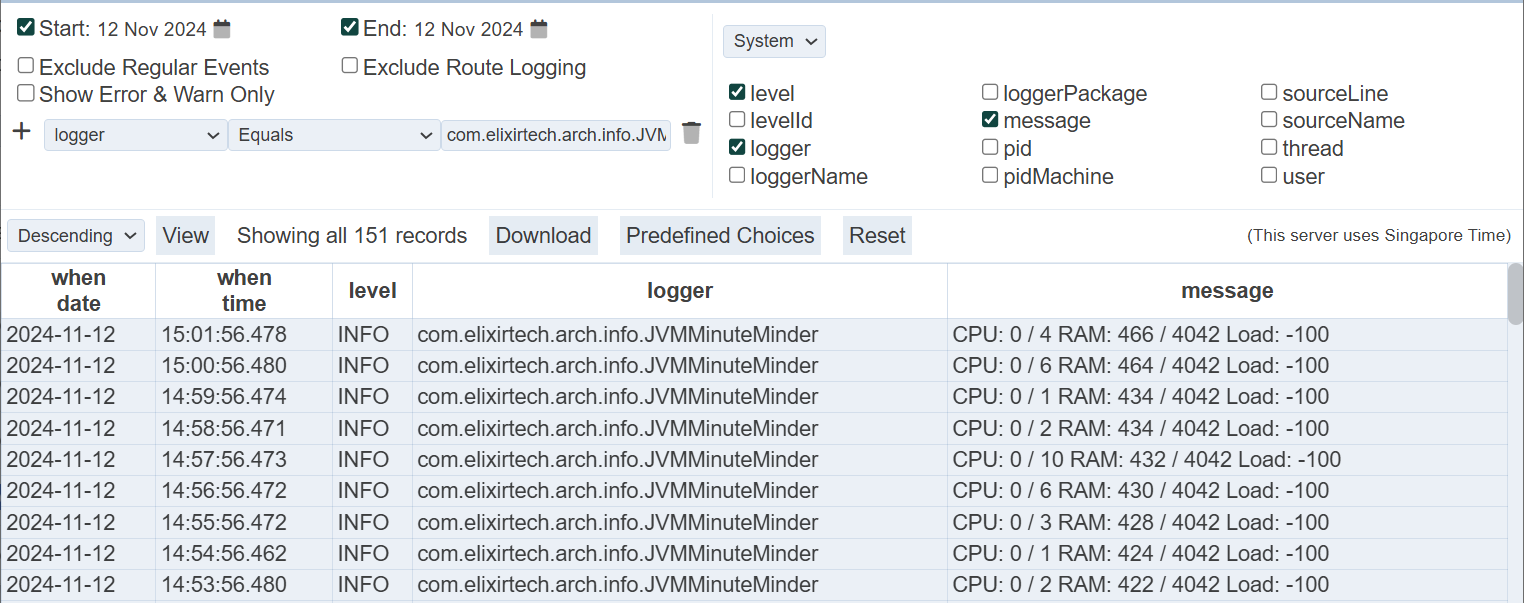This screenshot has width=1524, height=603.
Task: Open the Equals operator dropdown
Action: pos(333,135)
